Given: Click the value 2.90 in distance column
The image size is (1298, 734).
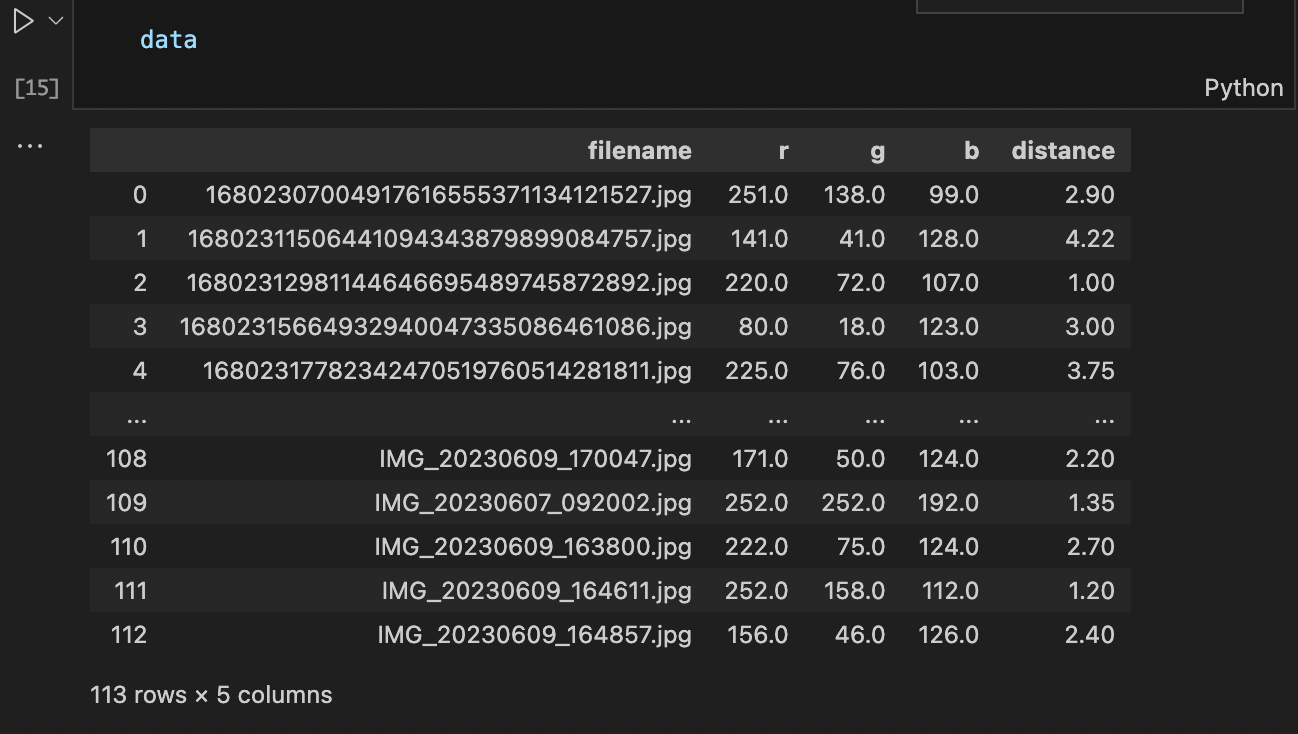Looking at the screenshot, I should coord(1090,194).
